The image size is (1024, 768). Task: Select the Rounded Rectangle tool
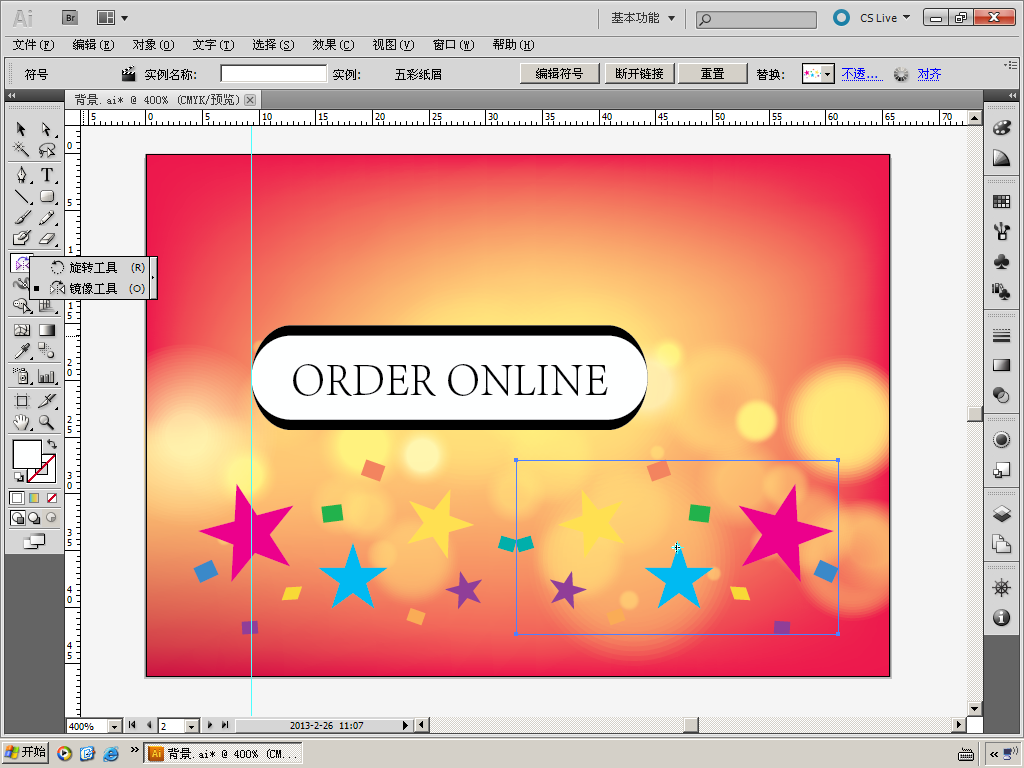pos(46,196)
